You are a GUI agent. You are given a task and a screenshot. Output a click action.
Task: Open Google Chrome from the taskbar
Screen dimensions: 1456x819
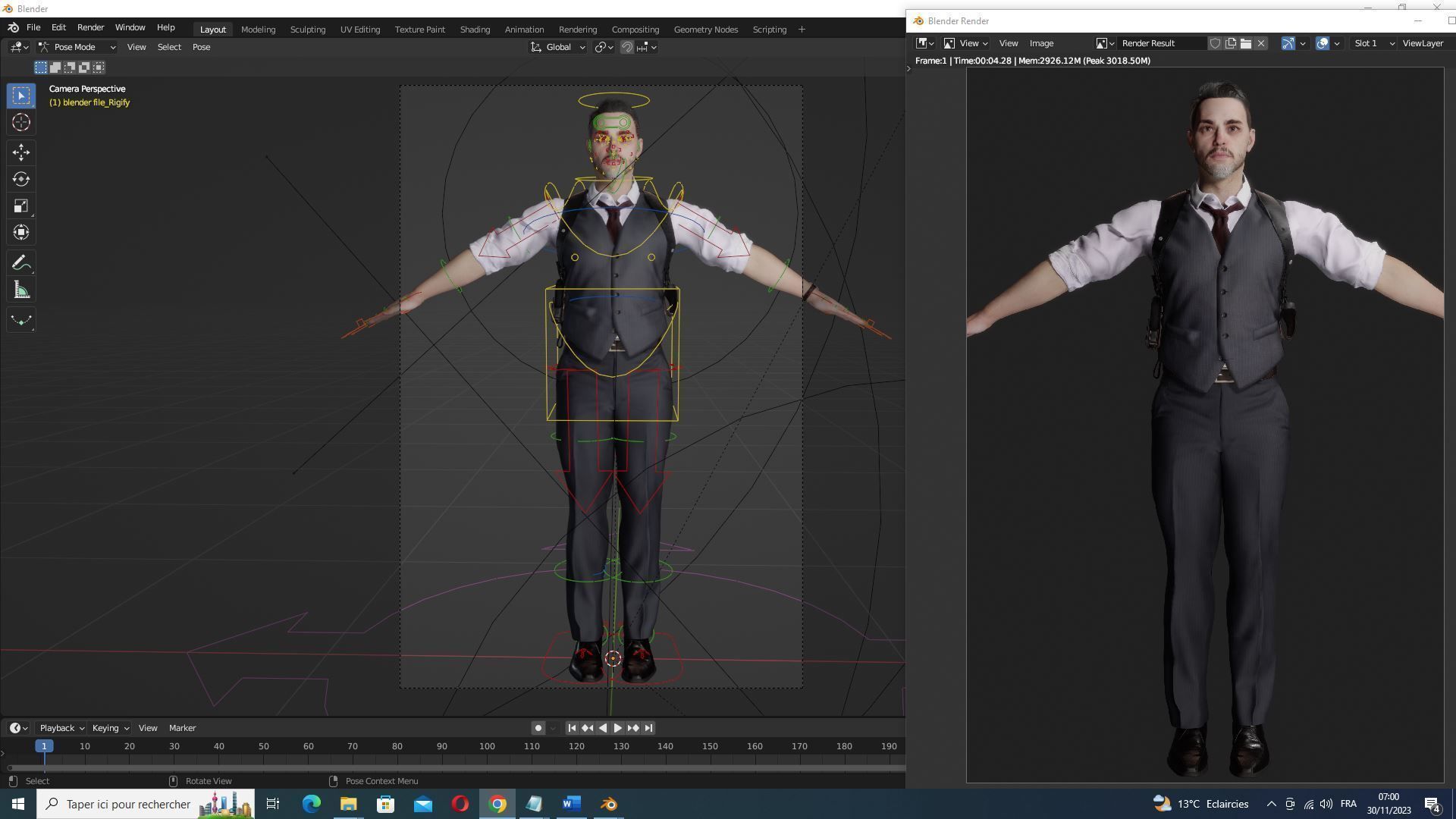coord(497,804)
